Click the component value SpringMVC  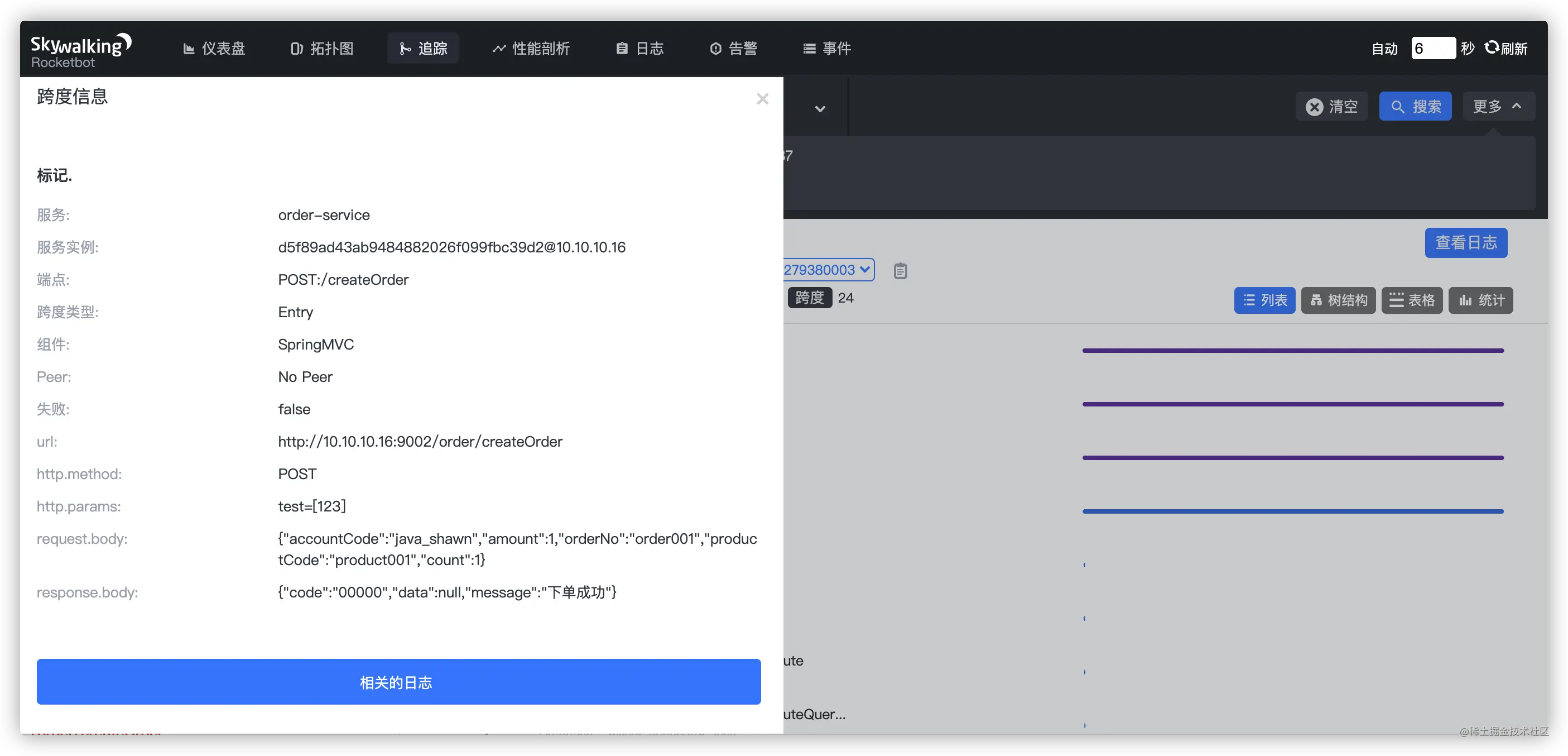316,344
